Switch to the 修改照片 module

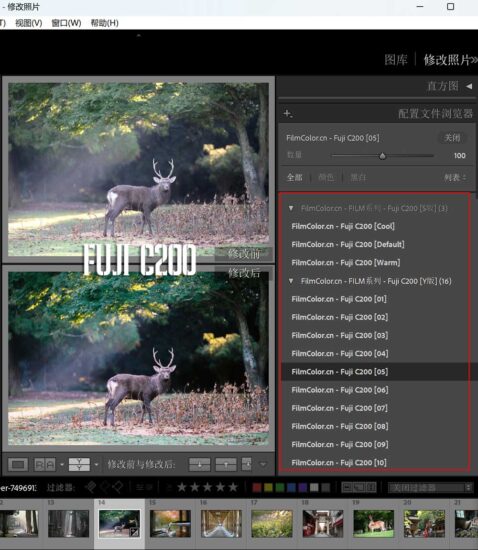point(447,60)
